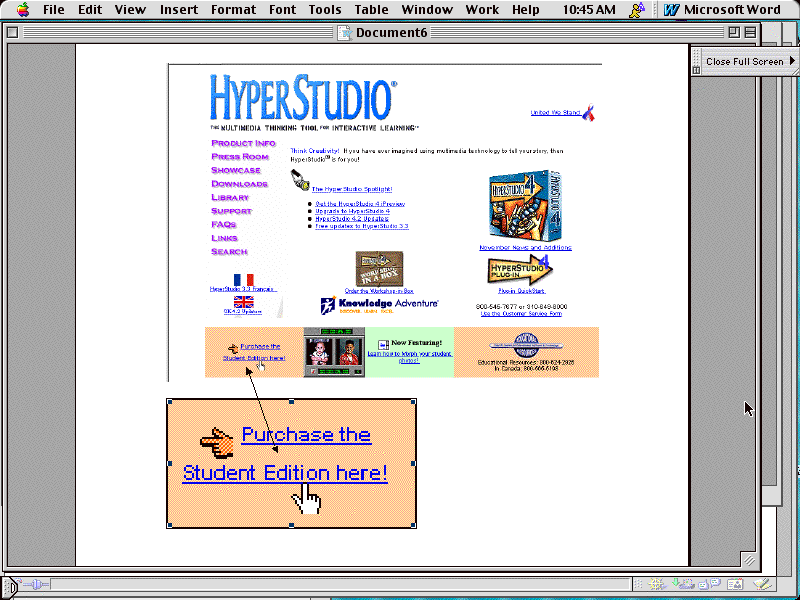Click the morphing student photos thumbnail
Viewport: 800px width, 600px height.
[x=334, y=353]
